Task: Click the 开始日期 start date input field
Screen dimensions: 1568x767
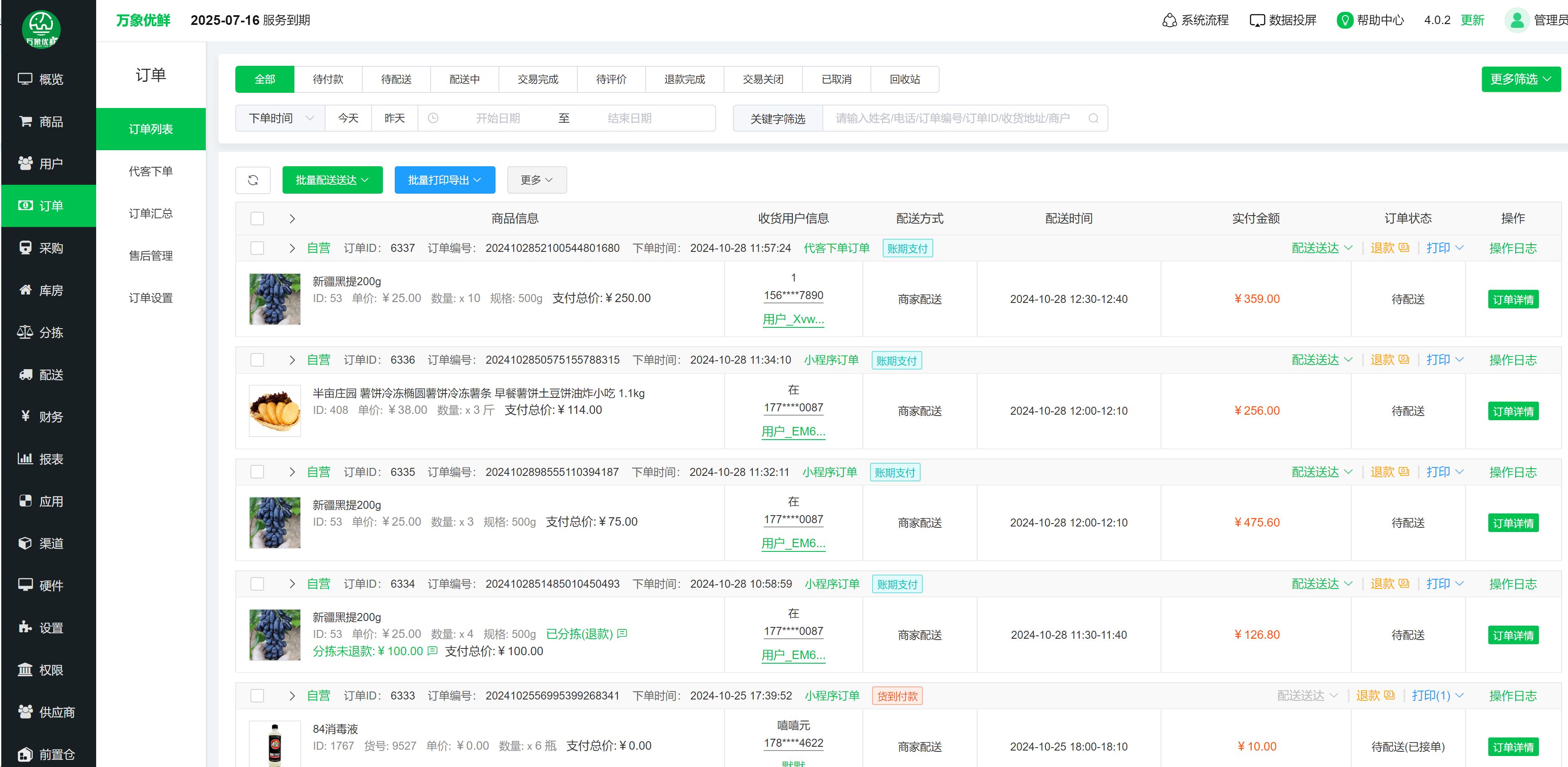Action: 497,118
